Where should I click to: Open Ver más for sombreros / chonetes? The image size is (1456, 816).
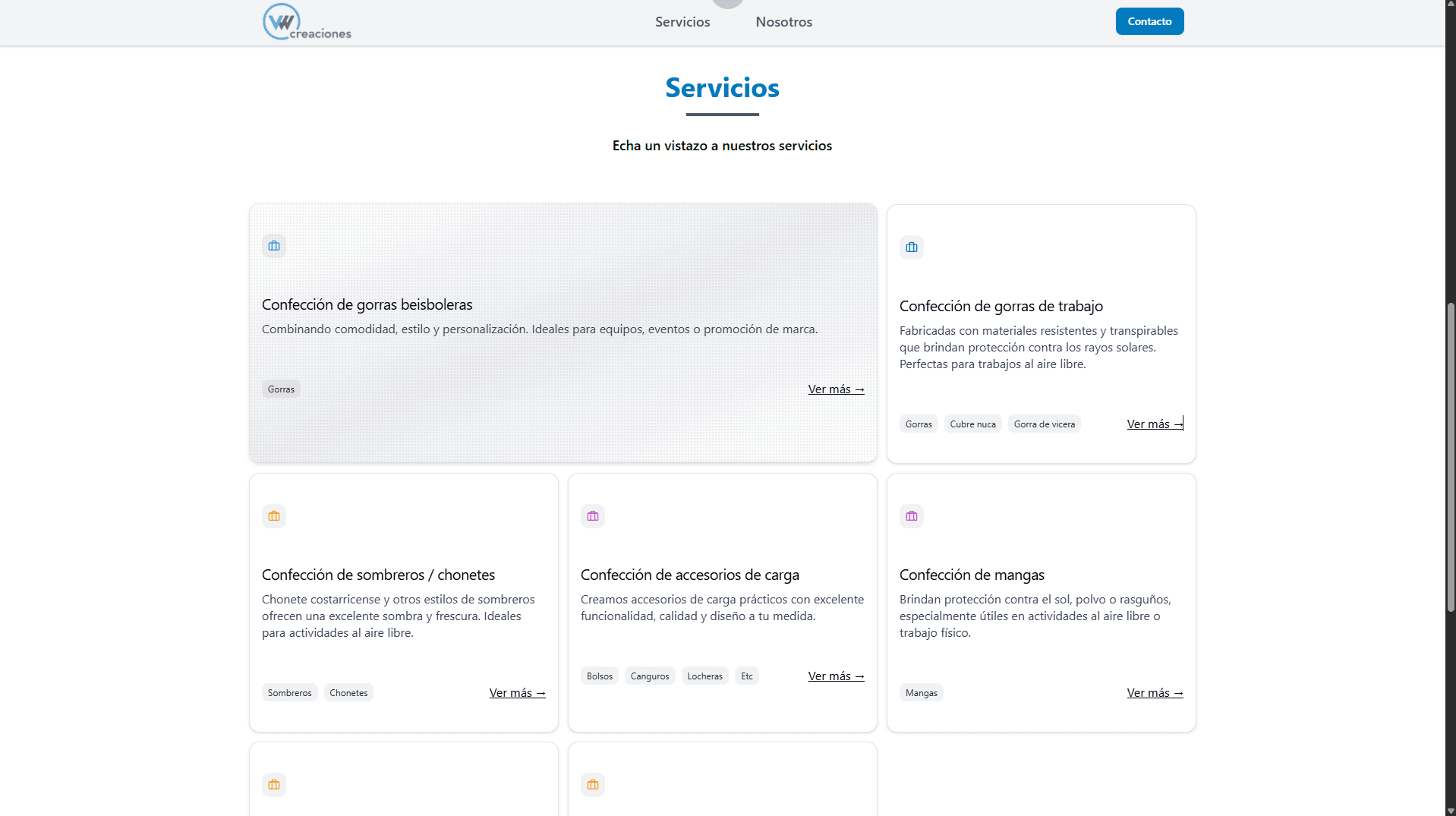[517, 693]
